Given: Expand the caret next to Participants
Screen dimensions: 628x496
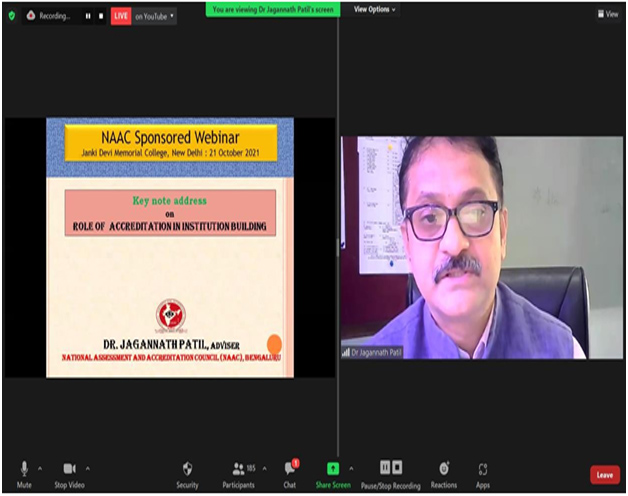Looking at the screenshot, I should (x=265, y=468).
